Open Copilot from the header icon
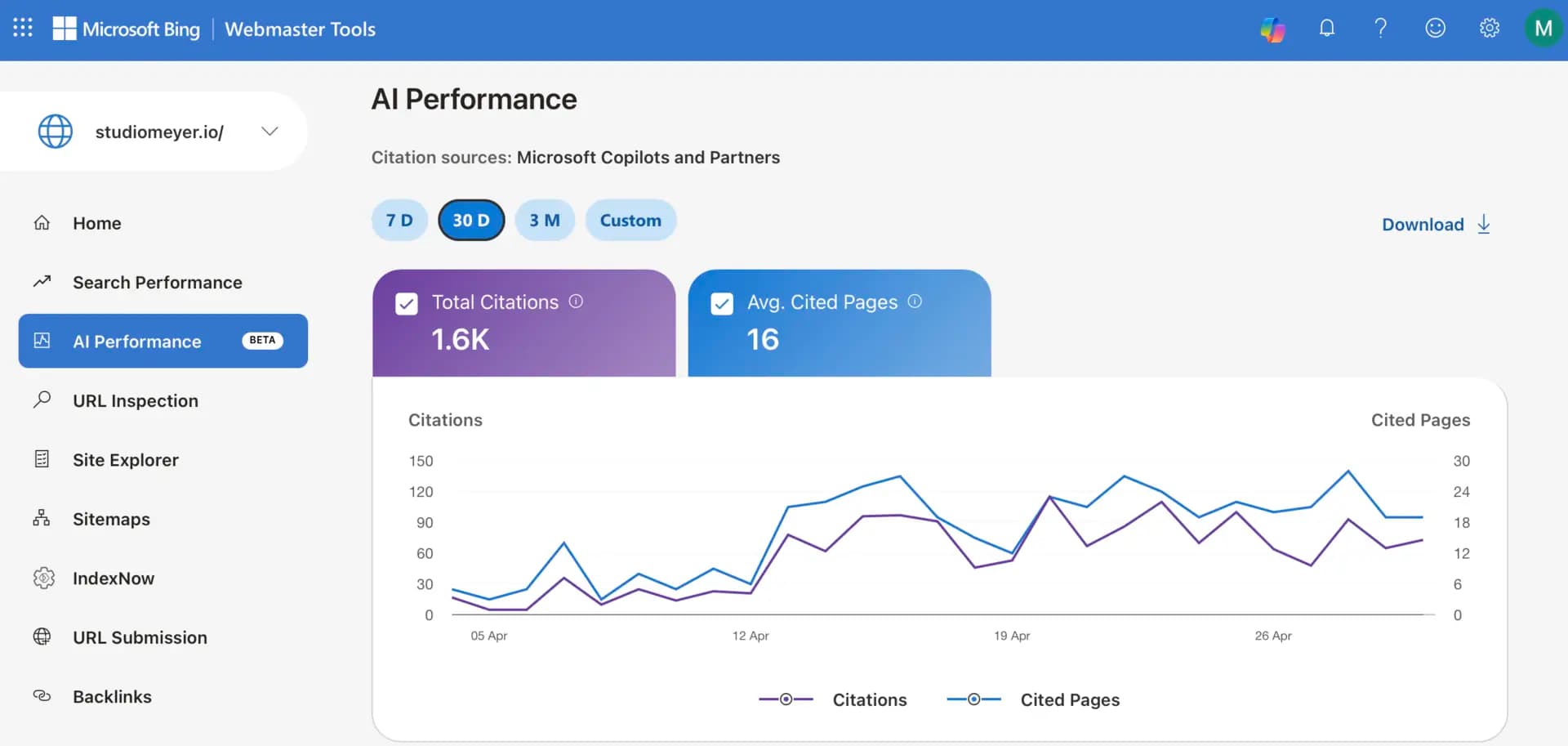This screenshot has height=746, width=1568. (1272, 29)
